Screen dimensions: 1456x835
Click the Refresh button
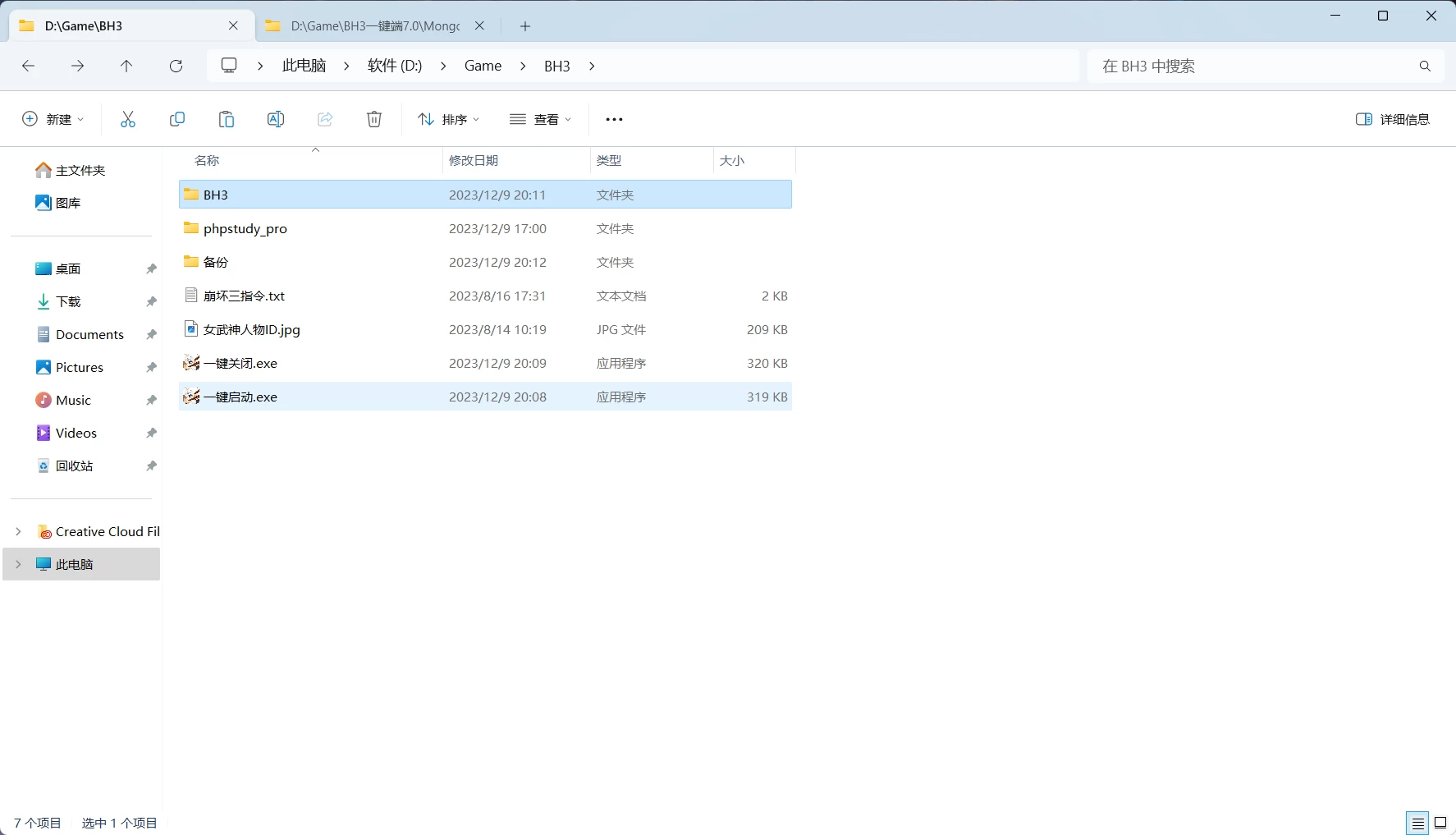(176, 66)
